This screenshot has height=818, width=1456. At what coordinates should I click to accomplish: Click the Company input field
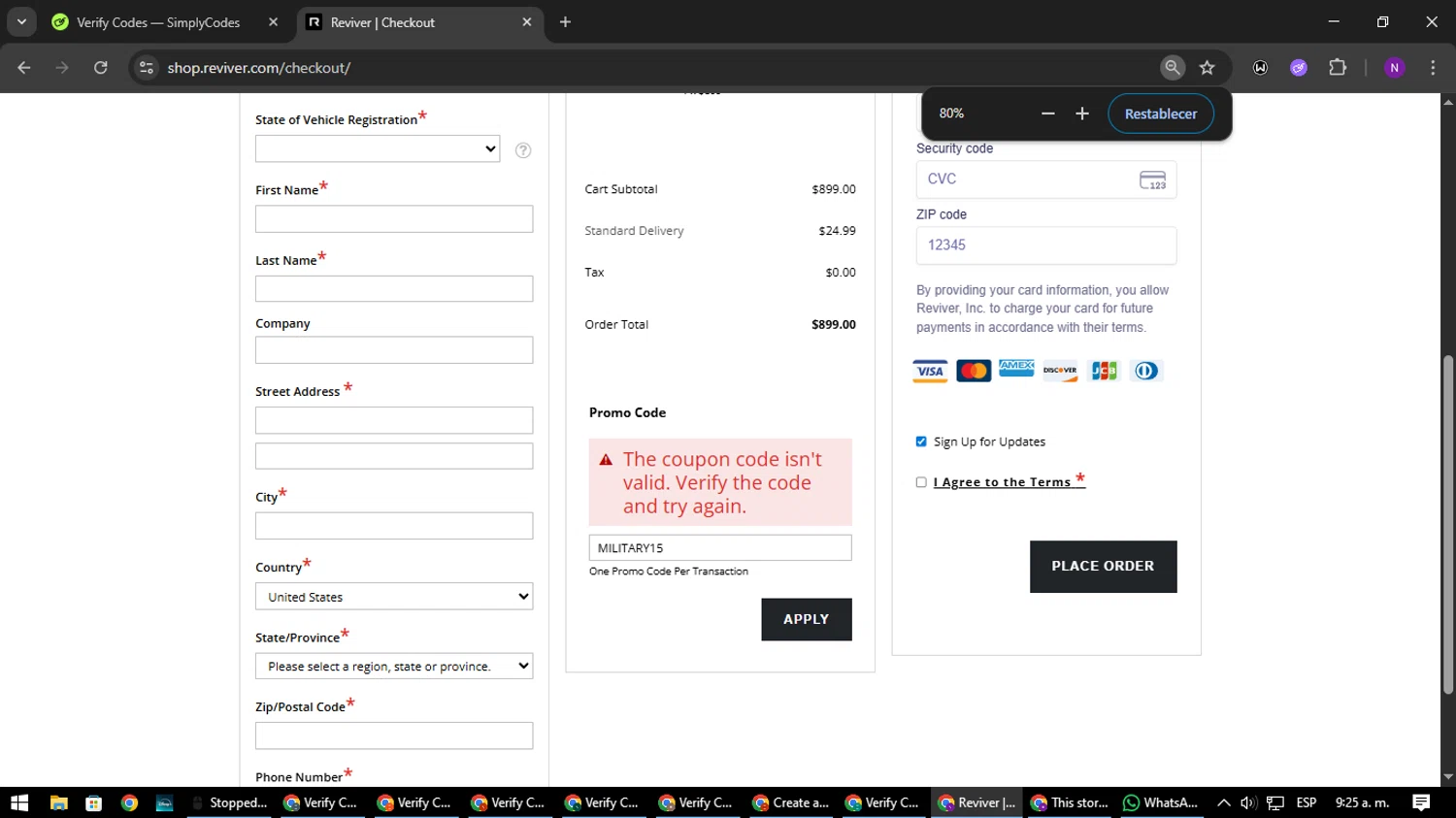tap(394, 350)
